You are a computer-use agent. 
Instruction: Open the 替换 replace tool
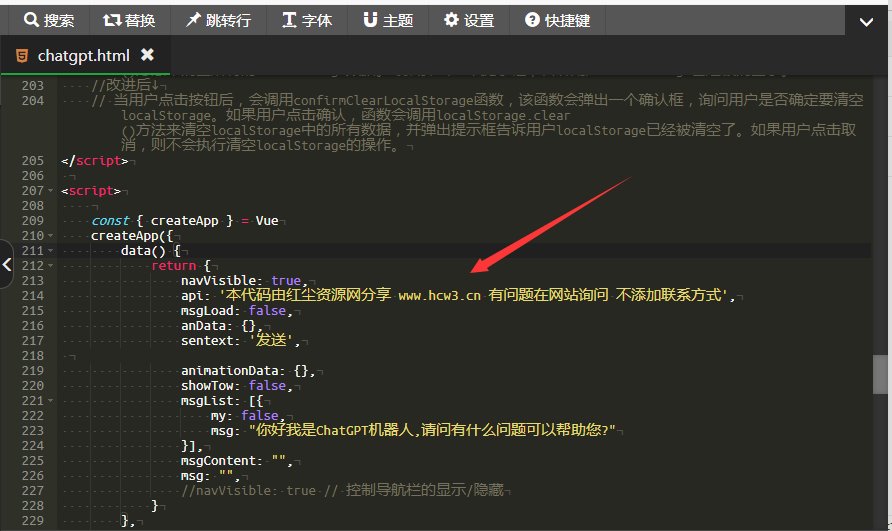(129, 20)
